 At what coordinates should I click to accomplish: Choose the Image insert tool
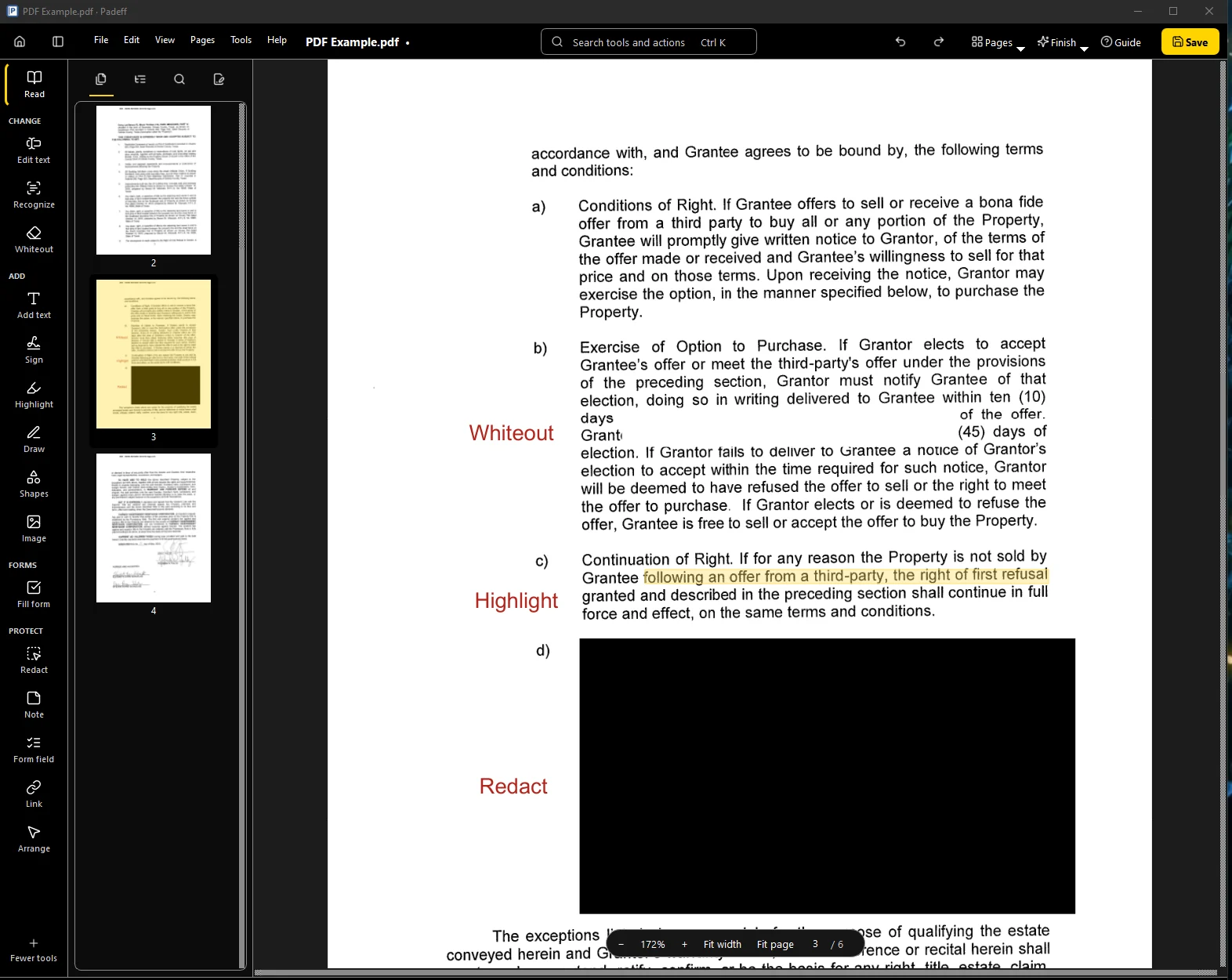(34, 529)
